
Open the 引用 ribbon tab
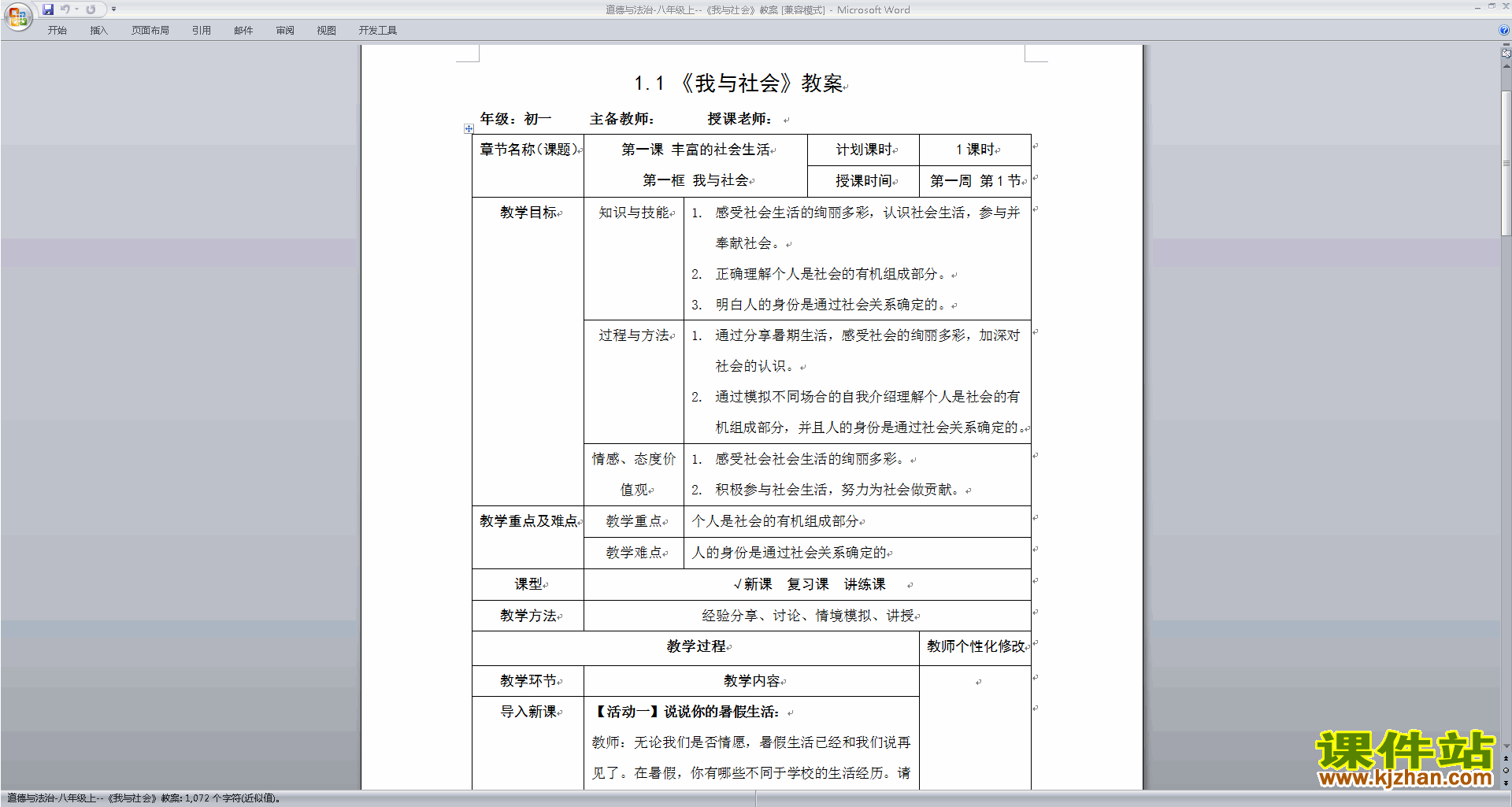coord(202,31)
